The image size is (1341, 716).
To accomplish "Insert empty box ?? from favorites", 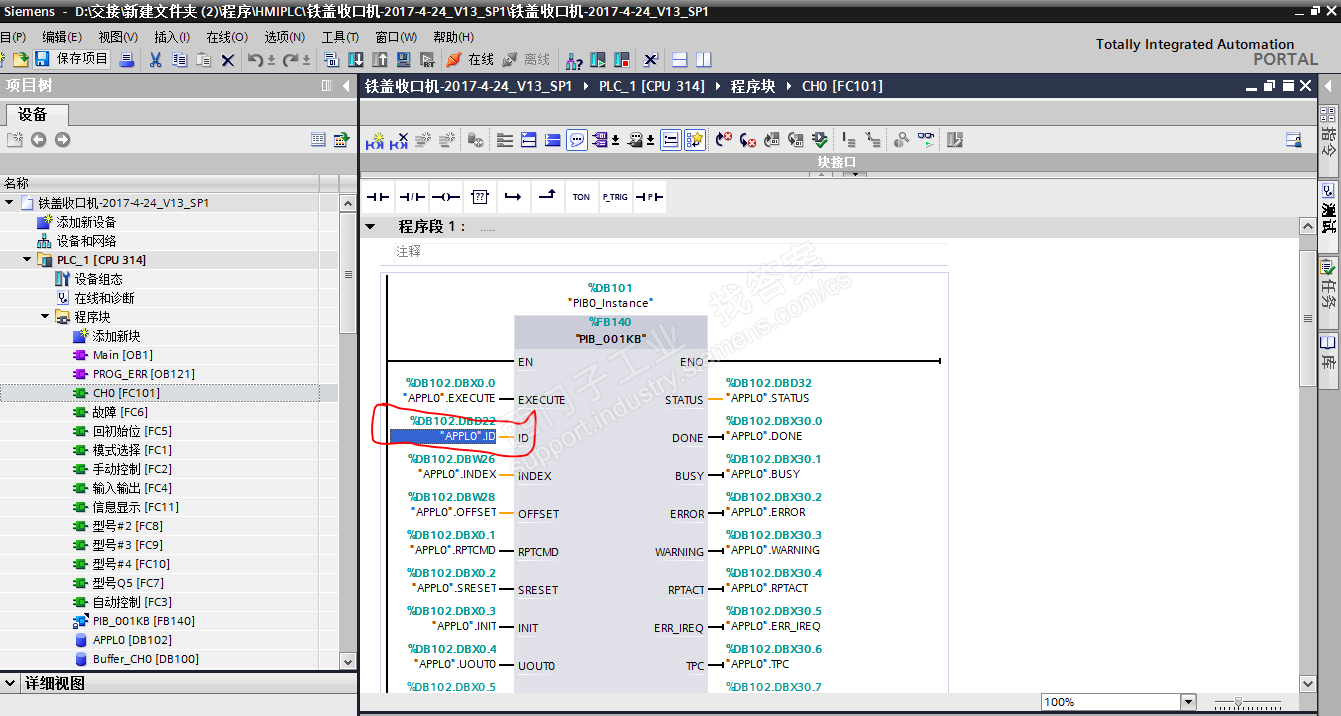I will point(480,197).
